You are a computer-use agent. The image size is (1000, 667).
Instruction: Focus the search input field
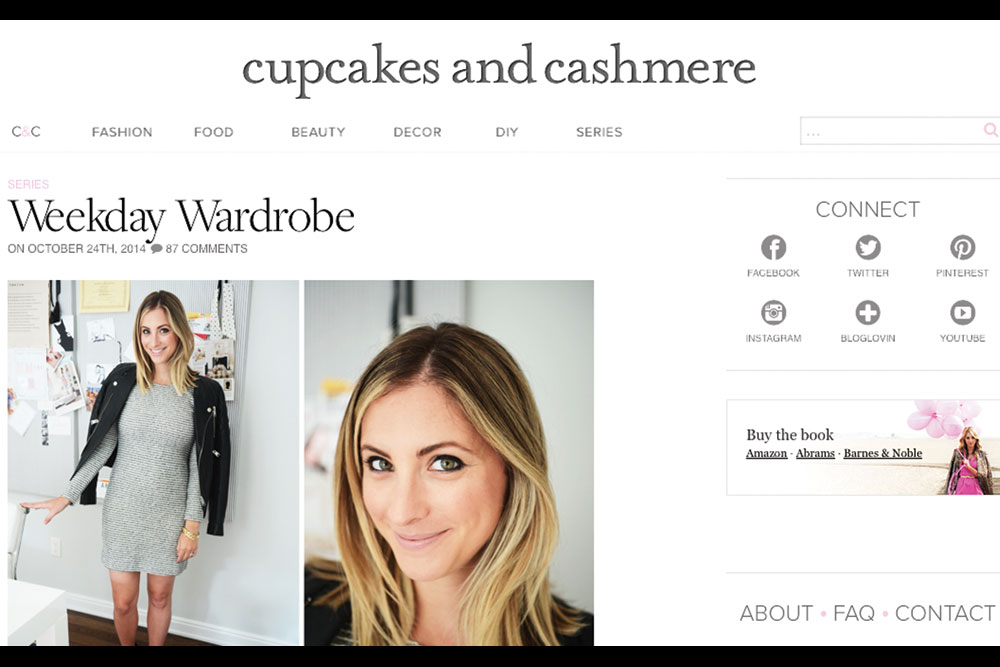[x=891, y=131]
